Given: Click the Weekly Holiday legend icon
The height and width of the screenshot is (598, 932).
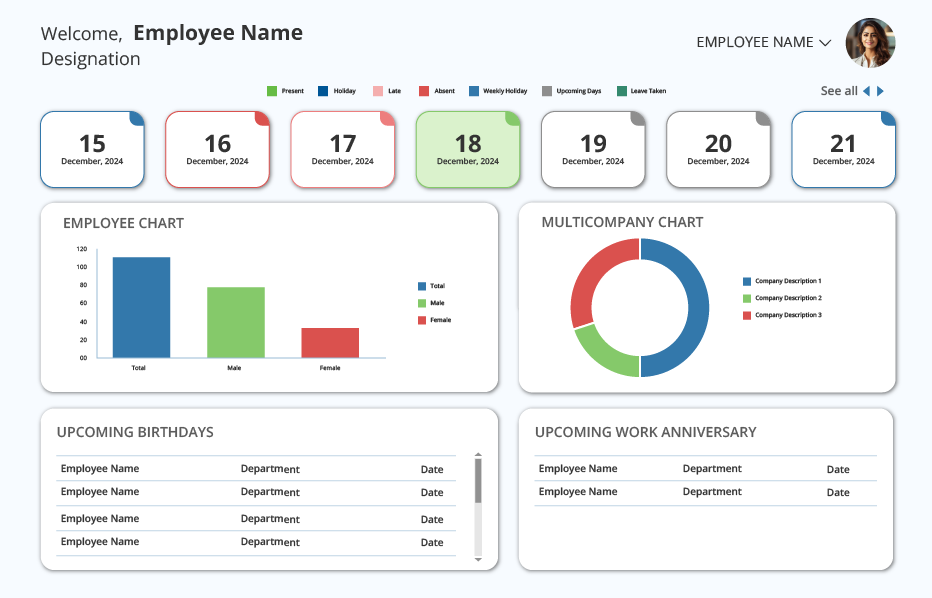Looking at the screenshot, I should click(474, 91).
